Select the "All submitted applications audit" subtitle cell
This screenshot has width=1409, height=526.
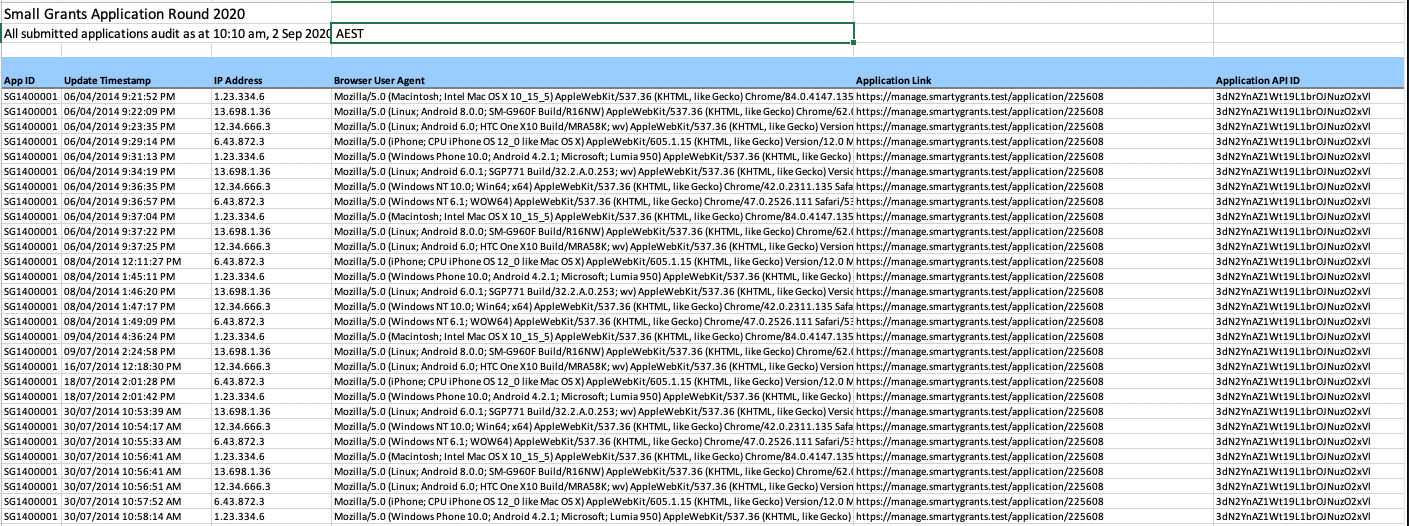(x=166, y=34)
